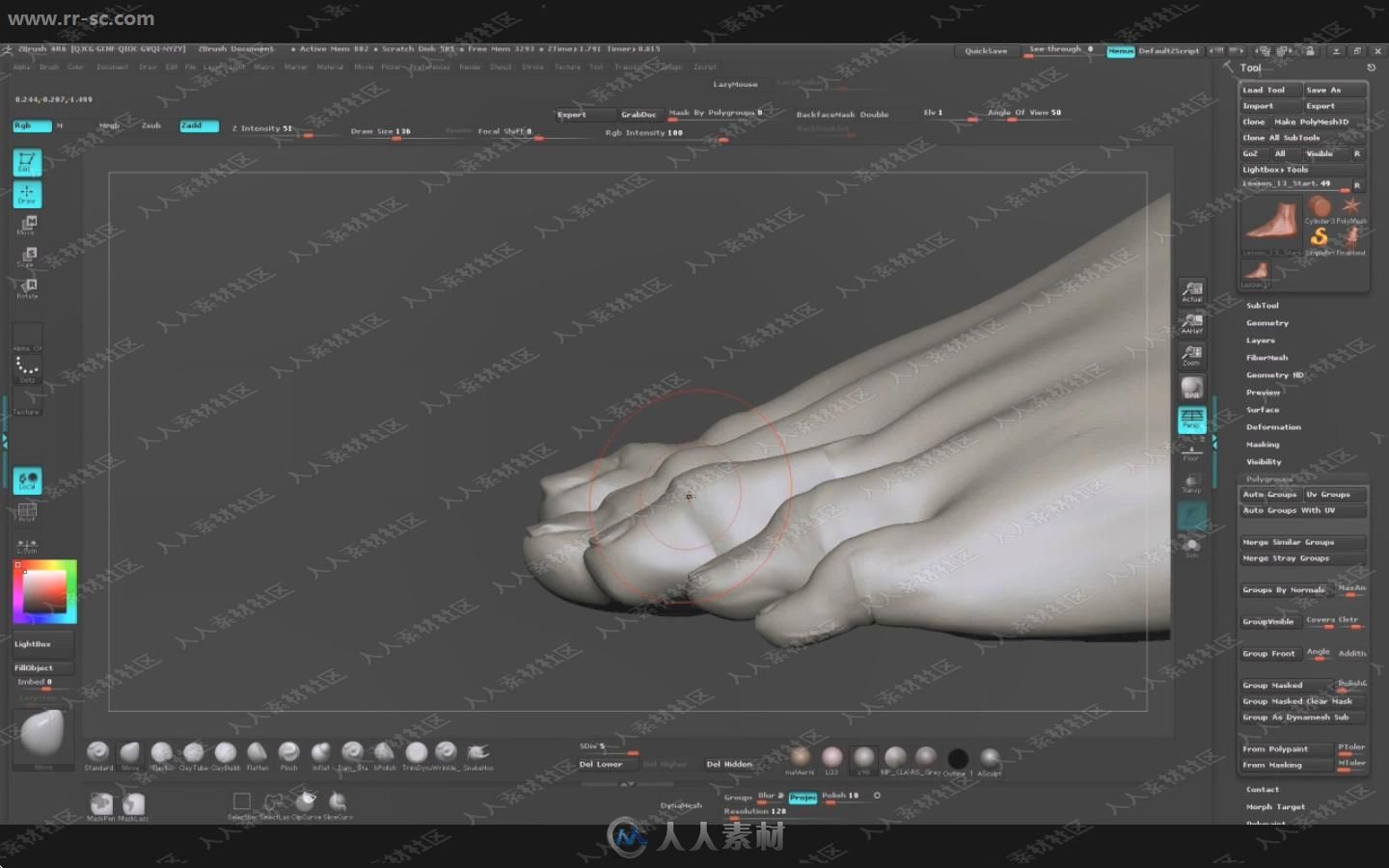Expand the Visibility section

pyautogui.click(x=1264, y=462)
